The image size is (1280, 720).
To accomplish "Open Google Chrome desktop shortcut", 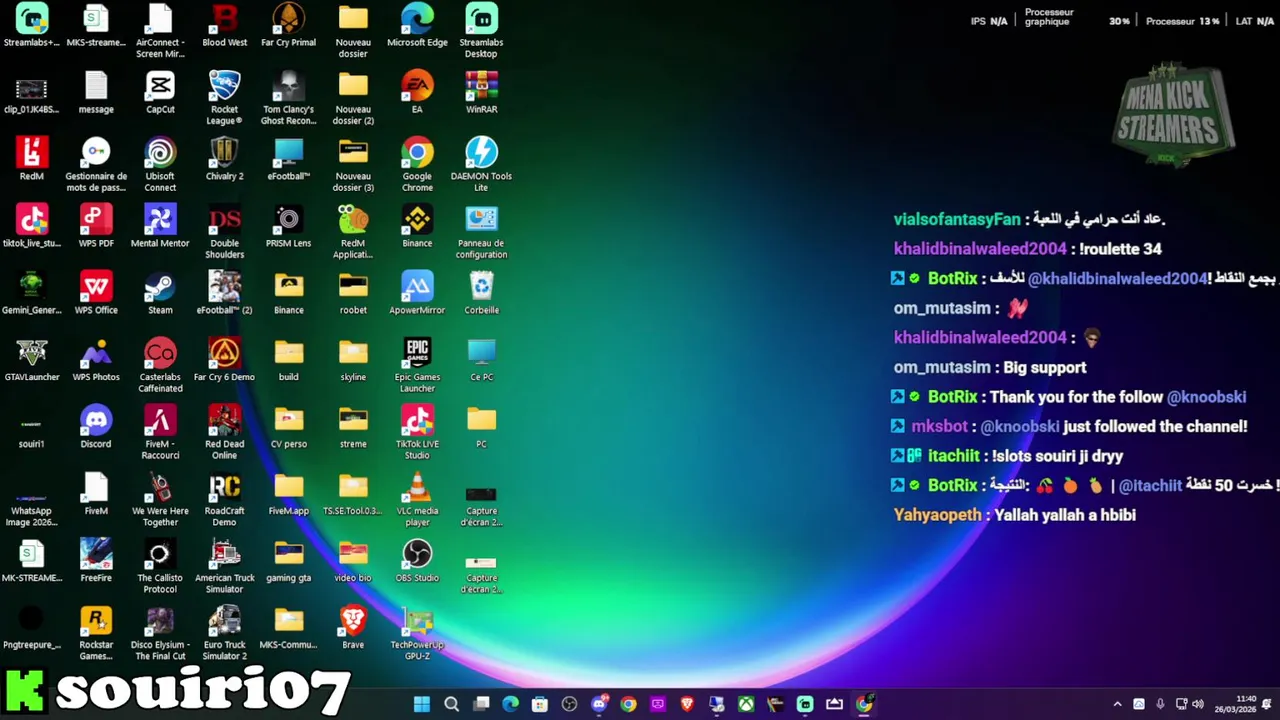I will pyautogui.click(x=417, y=165).
